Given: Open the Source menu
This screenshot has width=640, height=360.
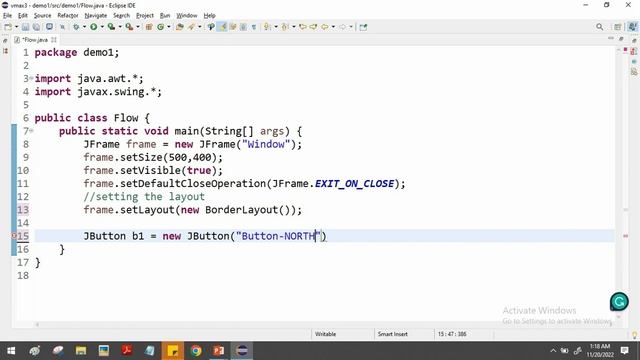Looking at the screenshot, I should [x=42, y=16].
